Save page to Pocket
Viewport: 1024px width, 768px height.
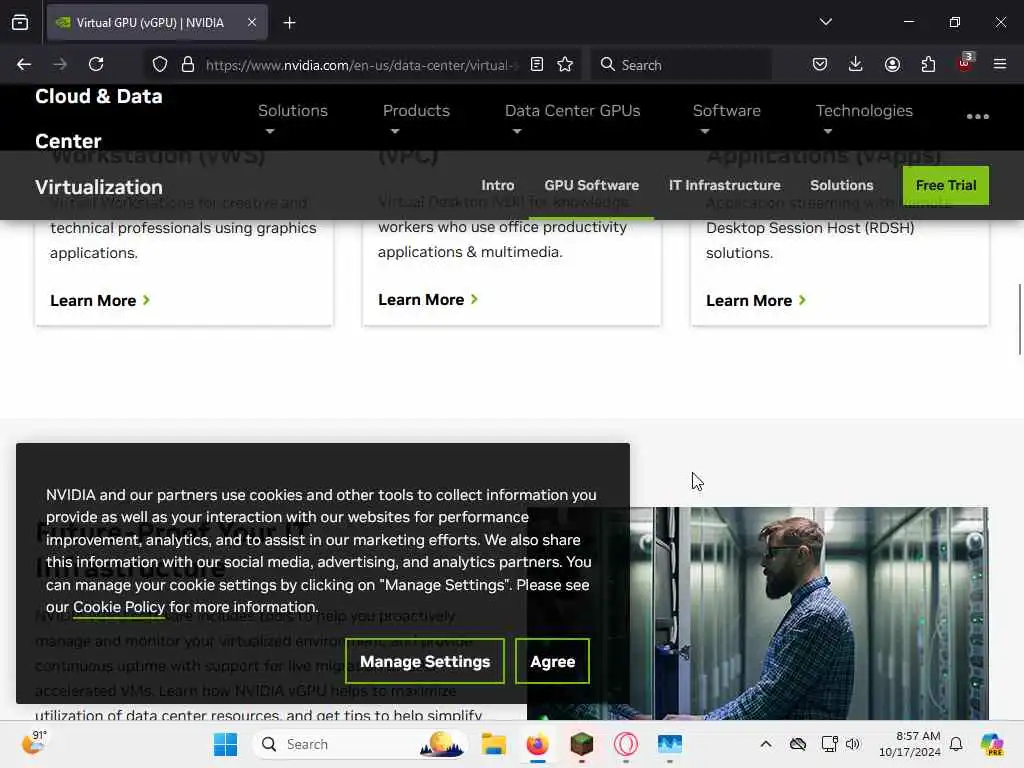[x=820, y=64]
